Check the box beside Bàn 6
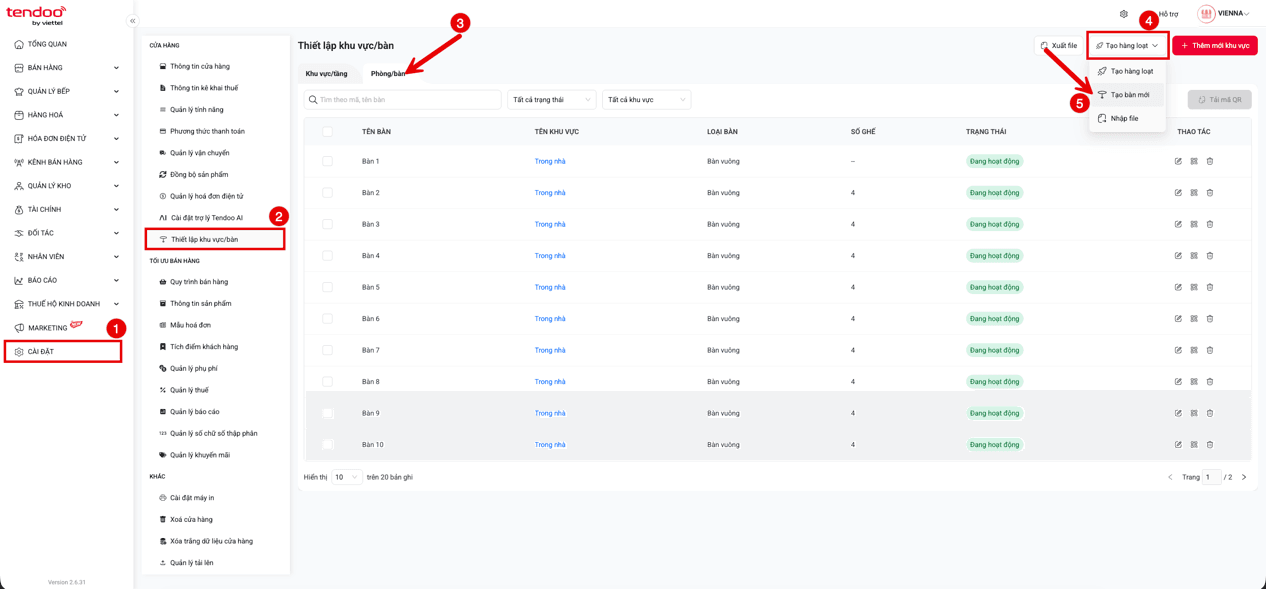The height and width of the screenshot is (589, 1266). coord(327,319)
